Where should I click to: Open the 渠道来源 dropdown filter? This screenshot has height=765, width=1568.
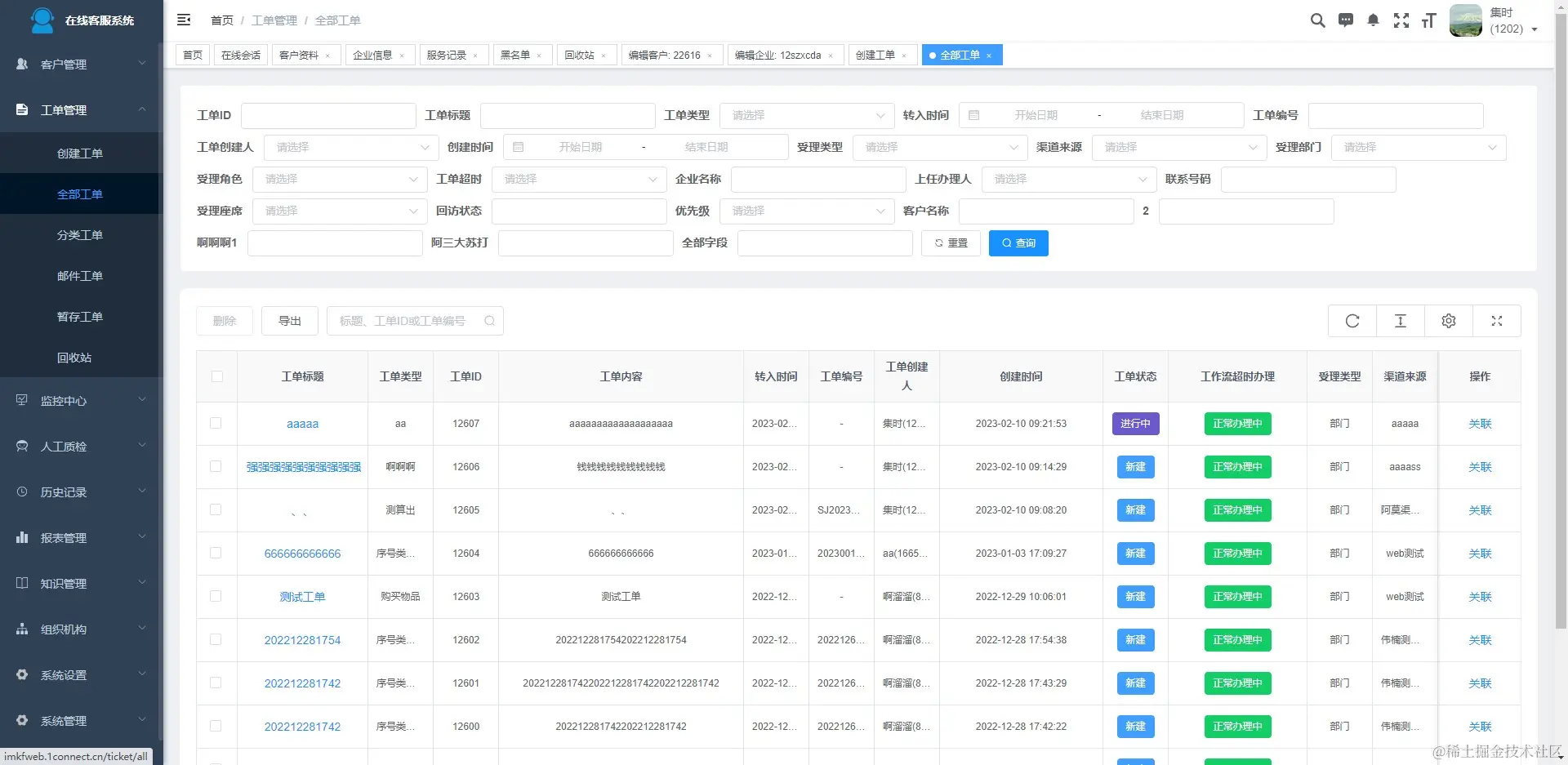click(x=1179, y=147)
